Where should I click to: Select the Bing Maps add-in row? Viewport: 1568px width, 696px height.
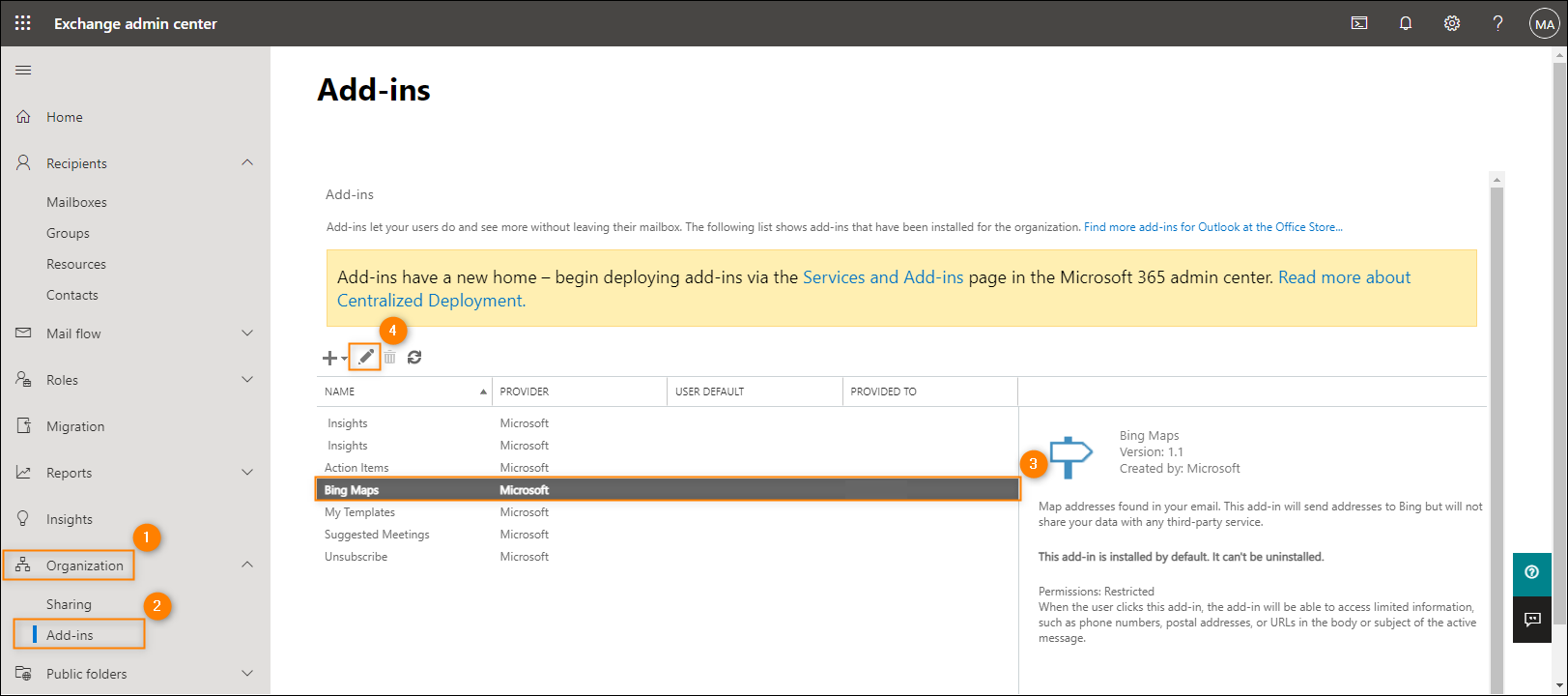(668, 490)
